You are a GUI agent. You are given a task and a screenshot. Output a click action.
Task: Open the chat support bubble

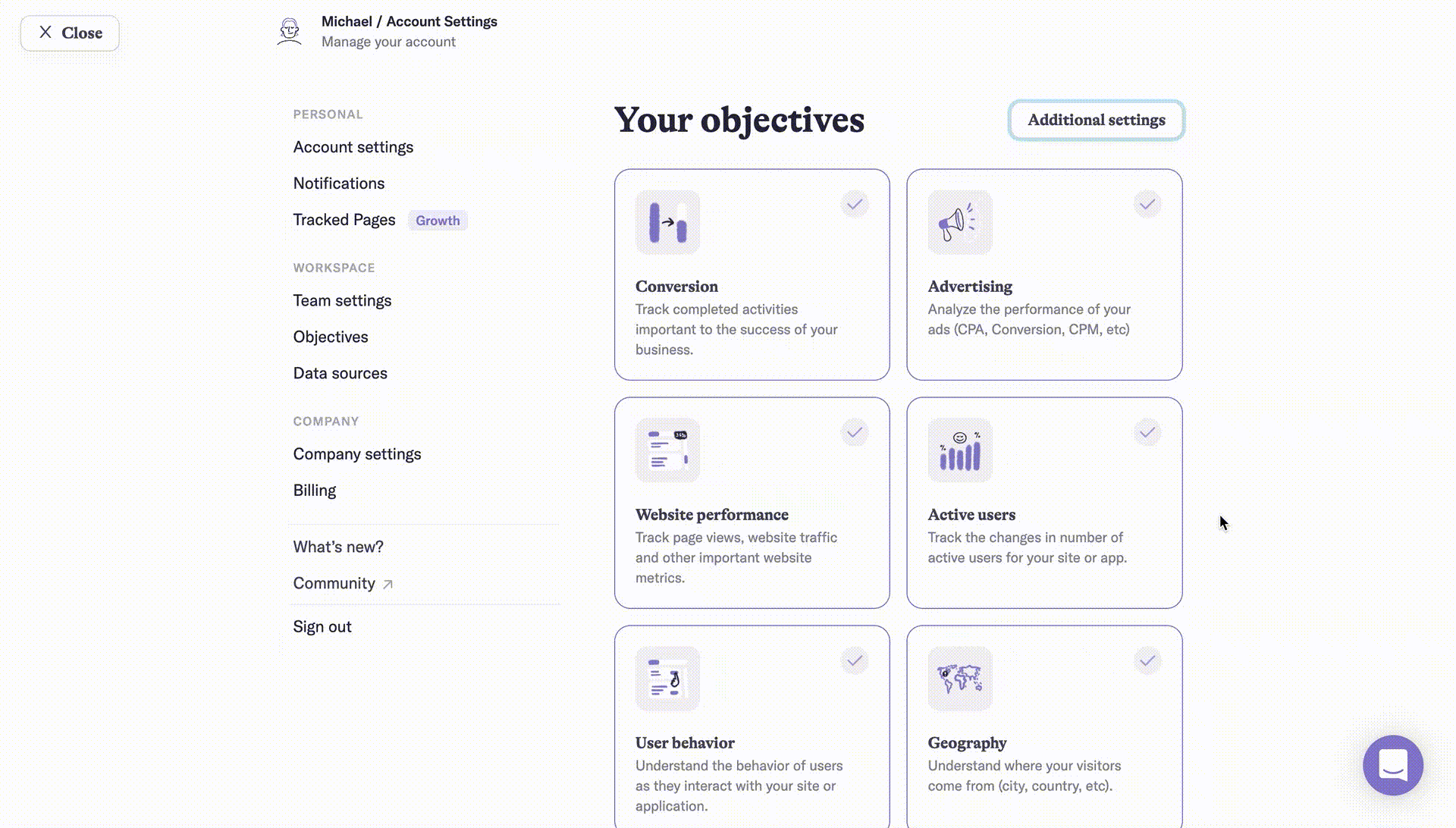tap(1393, 765)
